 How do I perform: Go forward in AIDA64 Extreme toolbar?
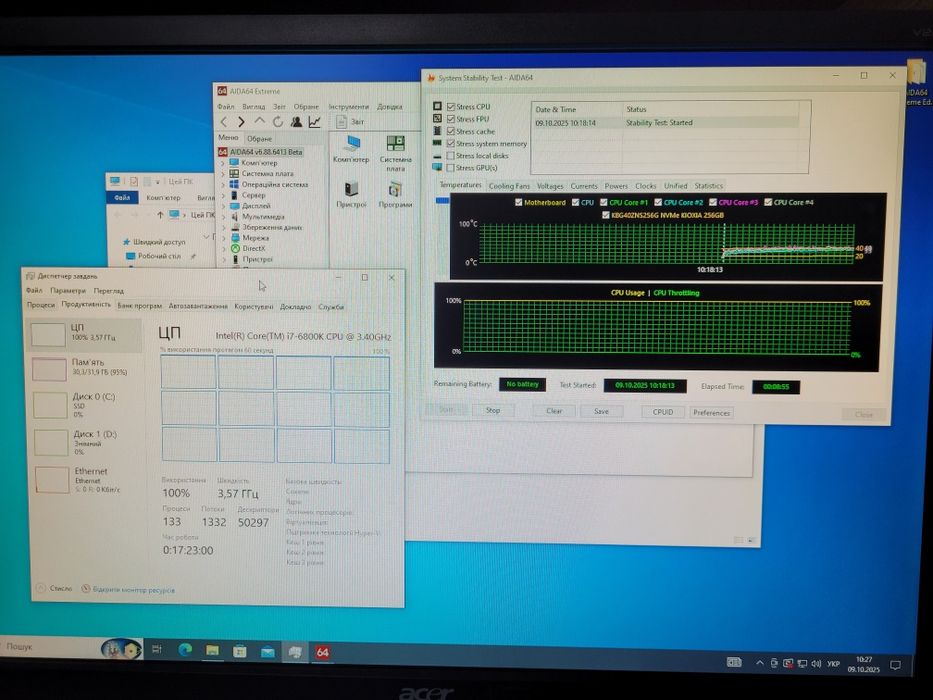pos(241,122)
